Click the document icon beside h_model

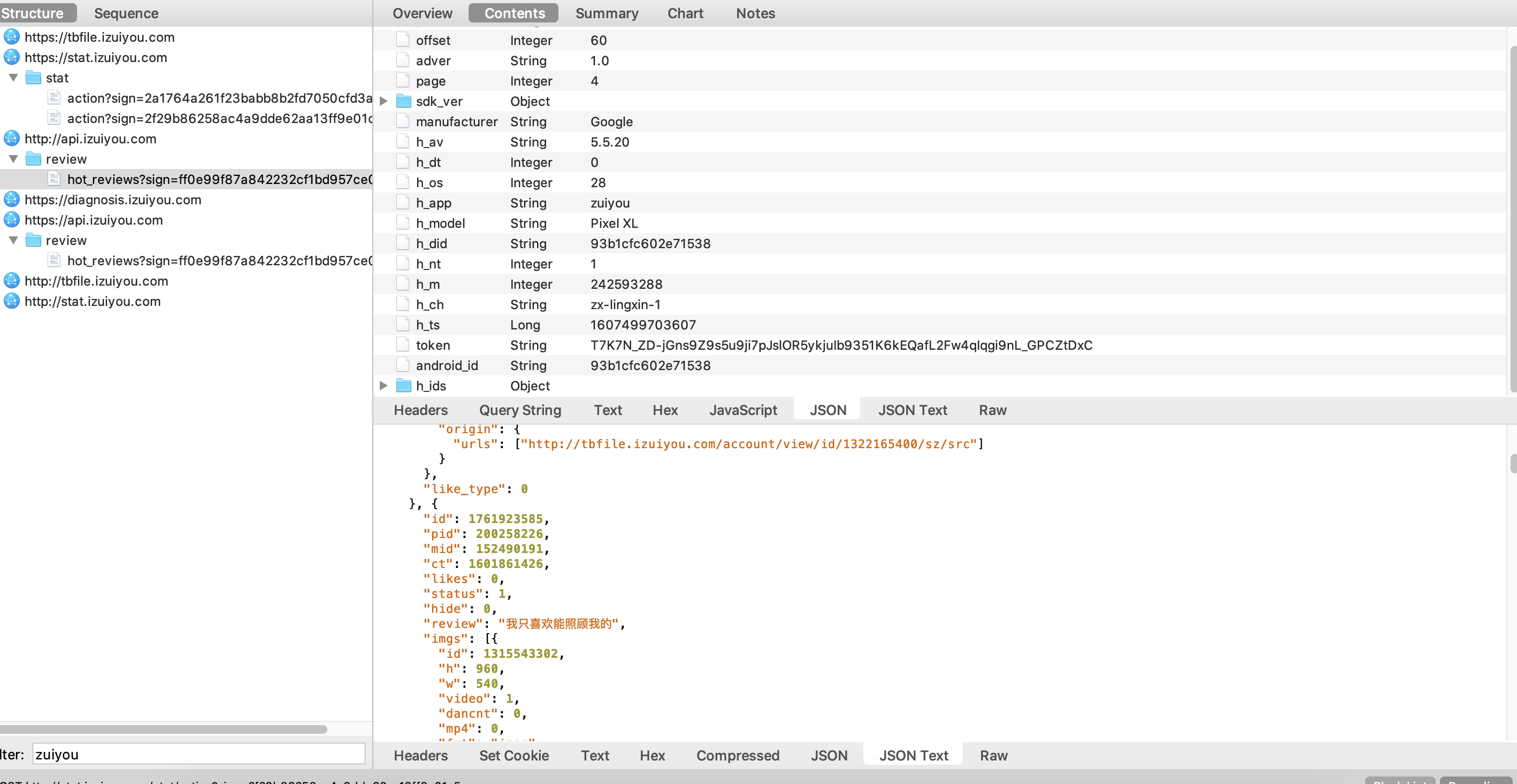pos(403,223)
